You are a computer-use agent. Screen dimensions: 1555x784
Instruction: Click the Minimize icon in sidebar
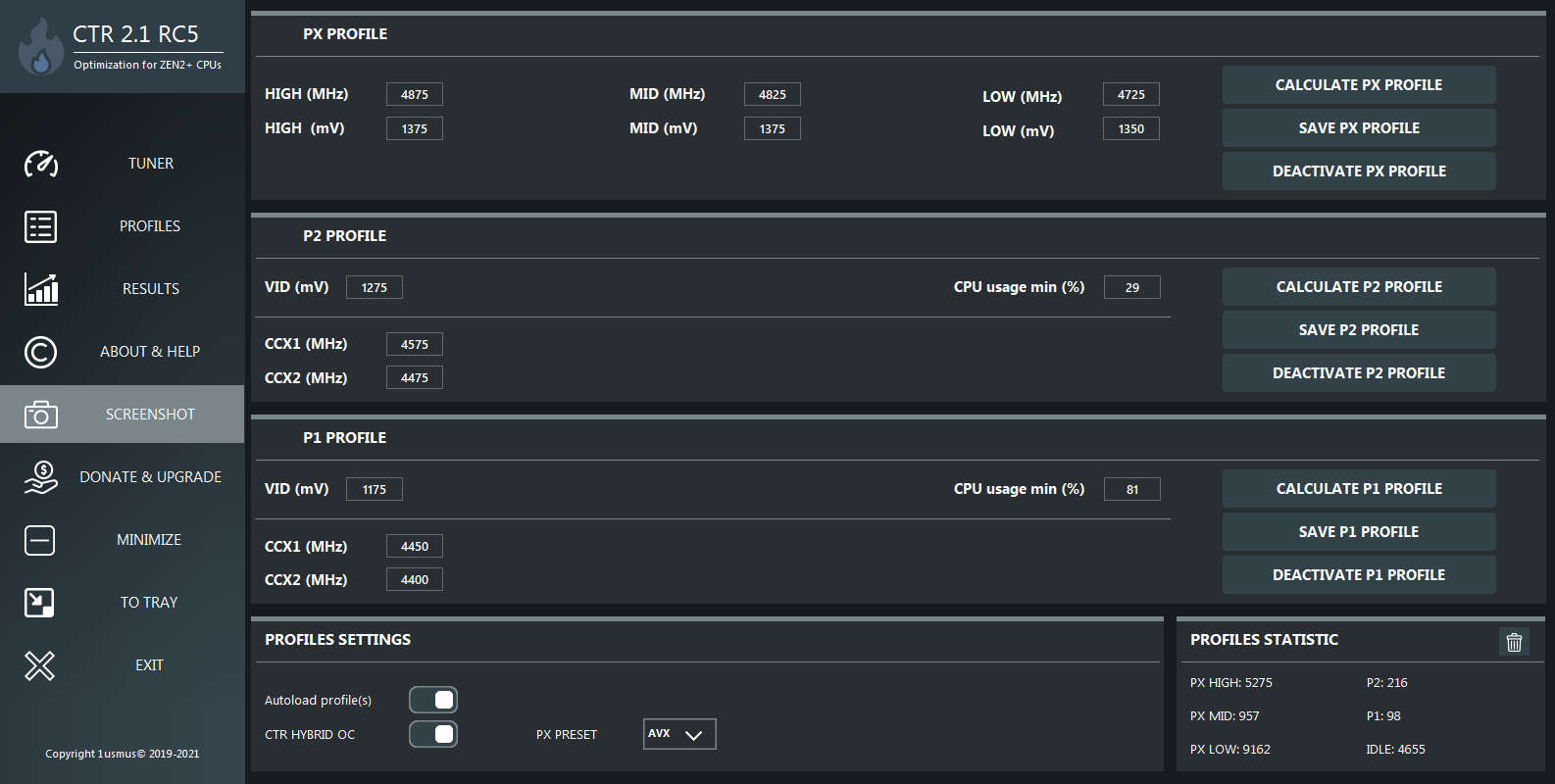tap(40, 540)
